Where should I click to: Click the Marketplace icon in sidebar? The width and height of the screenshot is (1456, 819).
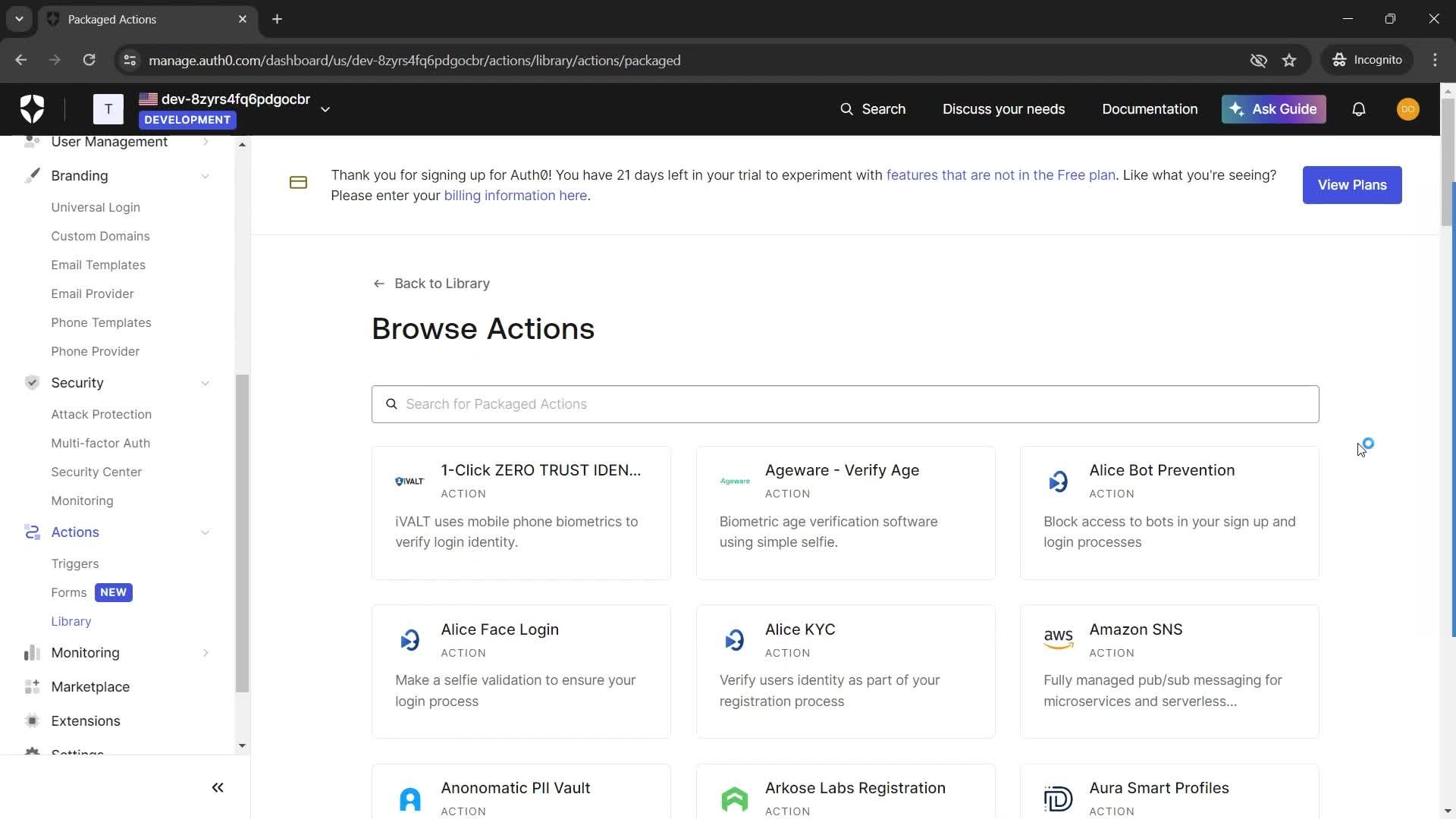tap(32, 687)
